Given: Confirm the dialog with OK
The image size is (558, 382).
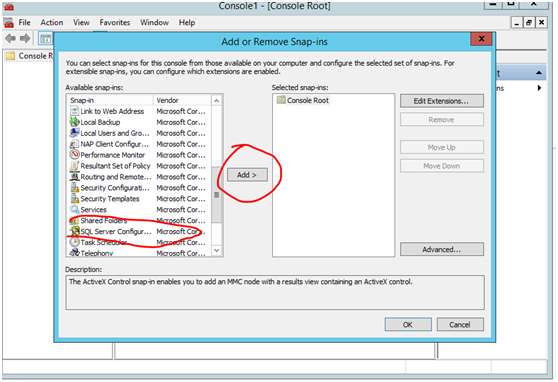Looking at the screenshot, I should (x=408, y=324).
